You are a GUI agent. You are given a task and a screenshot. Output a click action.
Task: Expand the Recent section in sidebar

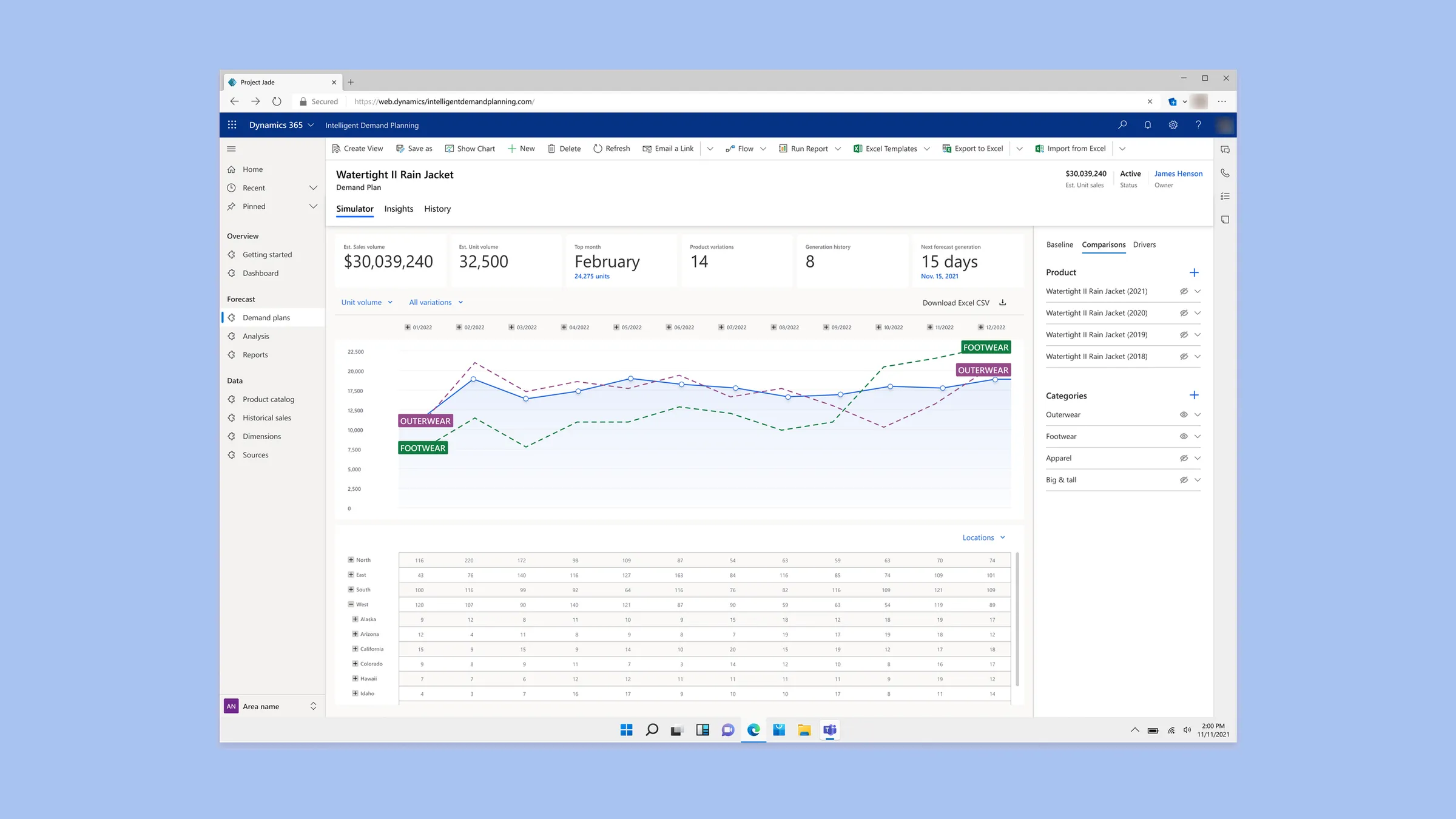(313, 188)
